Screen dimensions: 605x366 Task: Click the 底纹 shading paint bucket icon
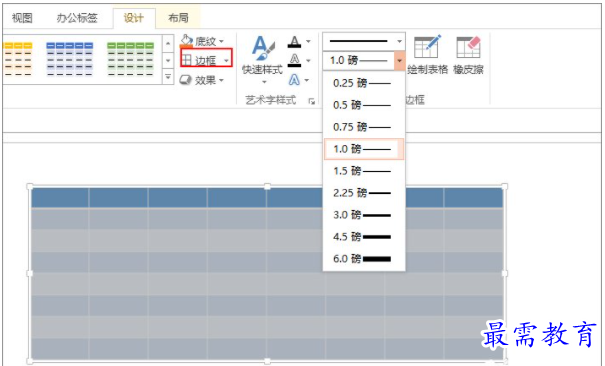click(x=186, y=40)
